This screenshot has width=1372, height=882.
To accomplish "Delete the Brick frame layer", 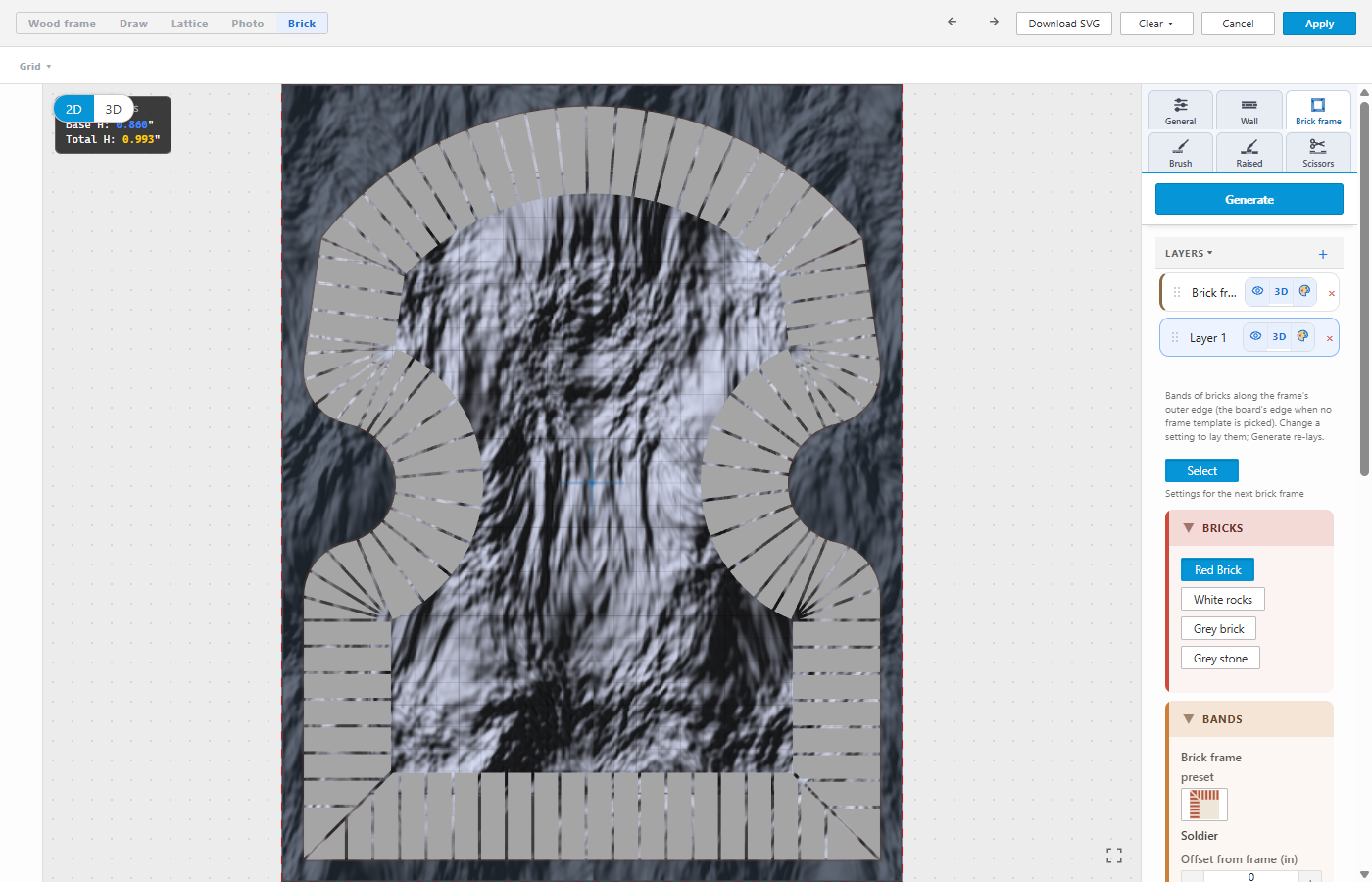I will 1331,293.
